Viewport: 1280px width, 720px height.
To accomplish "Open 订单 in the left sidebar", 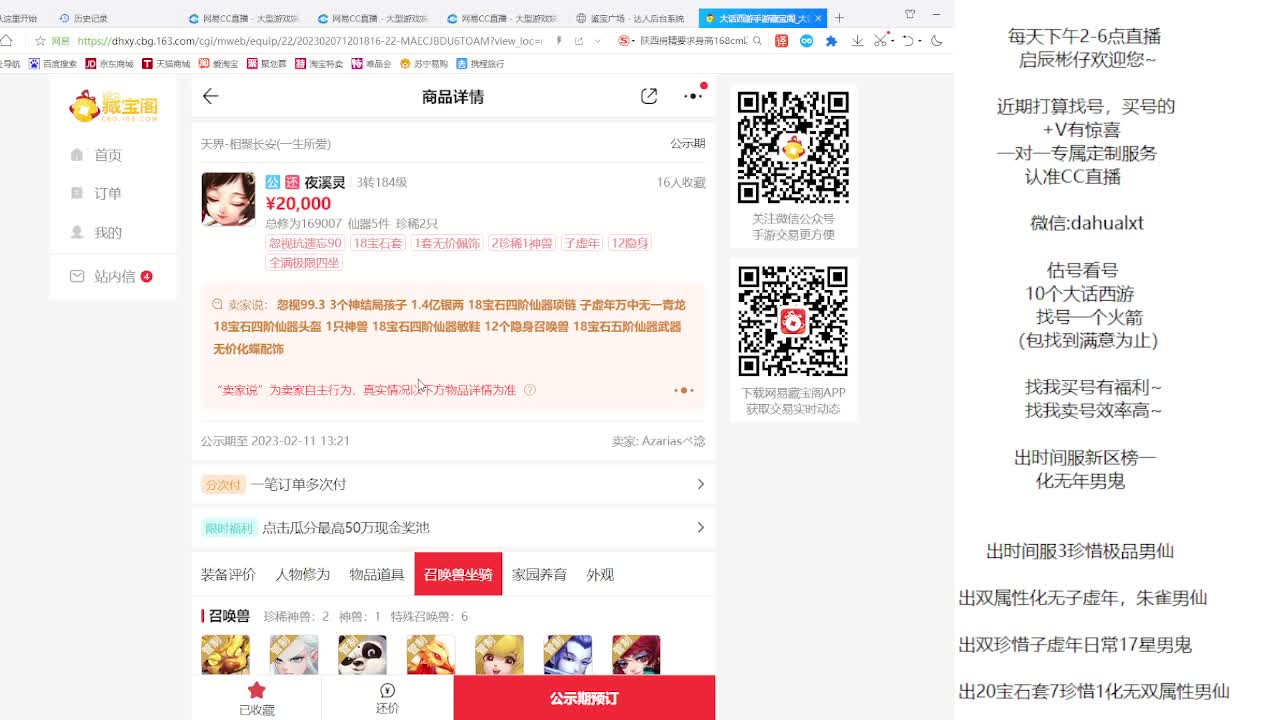I will click(97, 193).
